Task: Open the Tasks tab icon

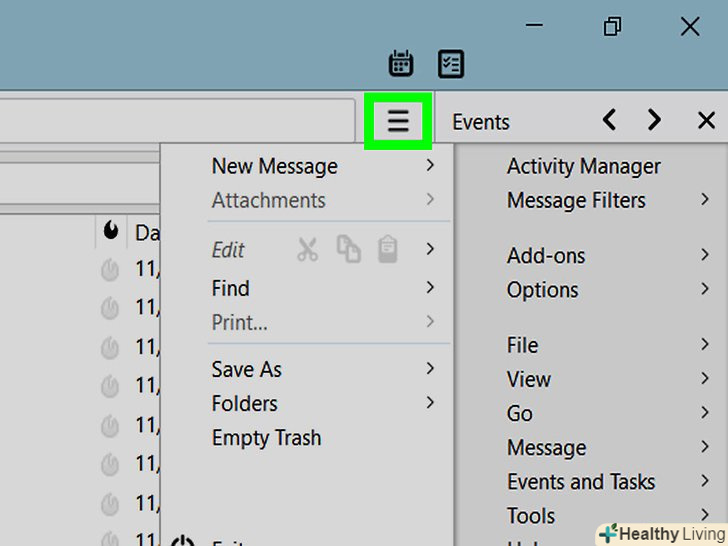Action: point(451,64)
